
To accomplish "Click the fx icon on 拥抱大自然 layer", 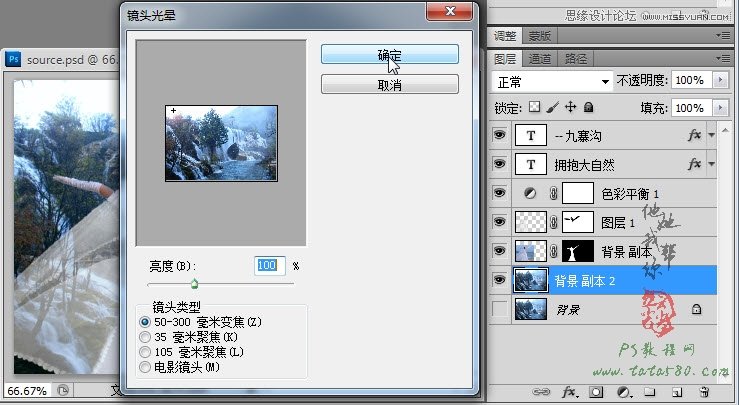I will click(694, 164).
